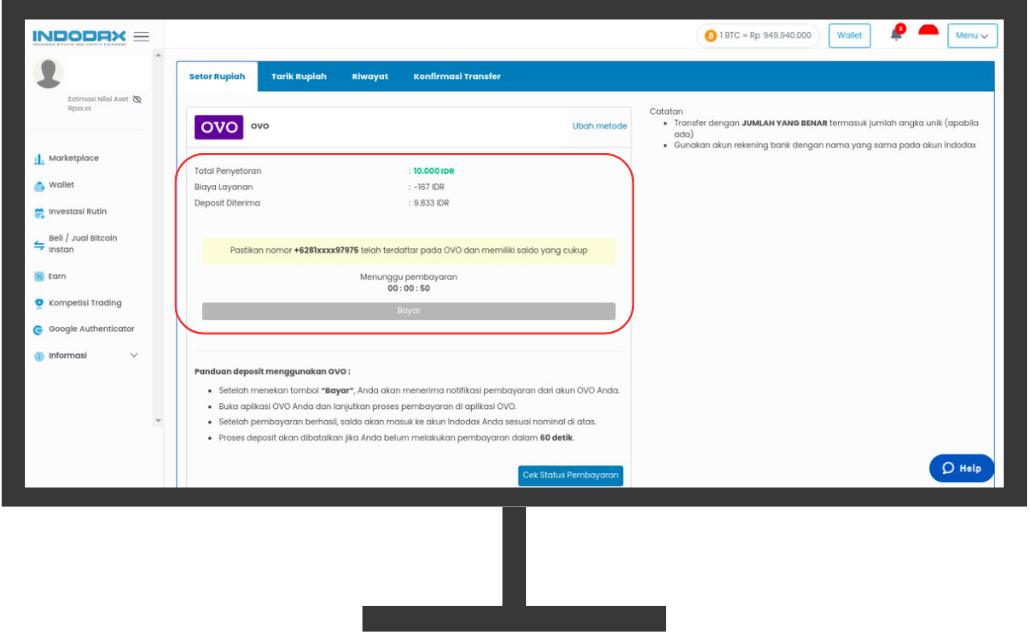Open the Help chat button

(x=961, y=468)
